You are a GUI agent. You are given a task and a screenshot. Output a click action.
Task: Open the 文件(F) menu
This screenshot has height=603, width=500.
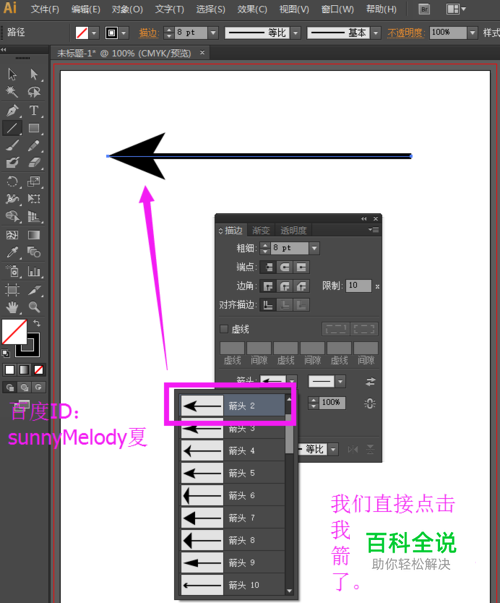[45, 9]
